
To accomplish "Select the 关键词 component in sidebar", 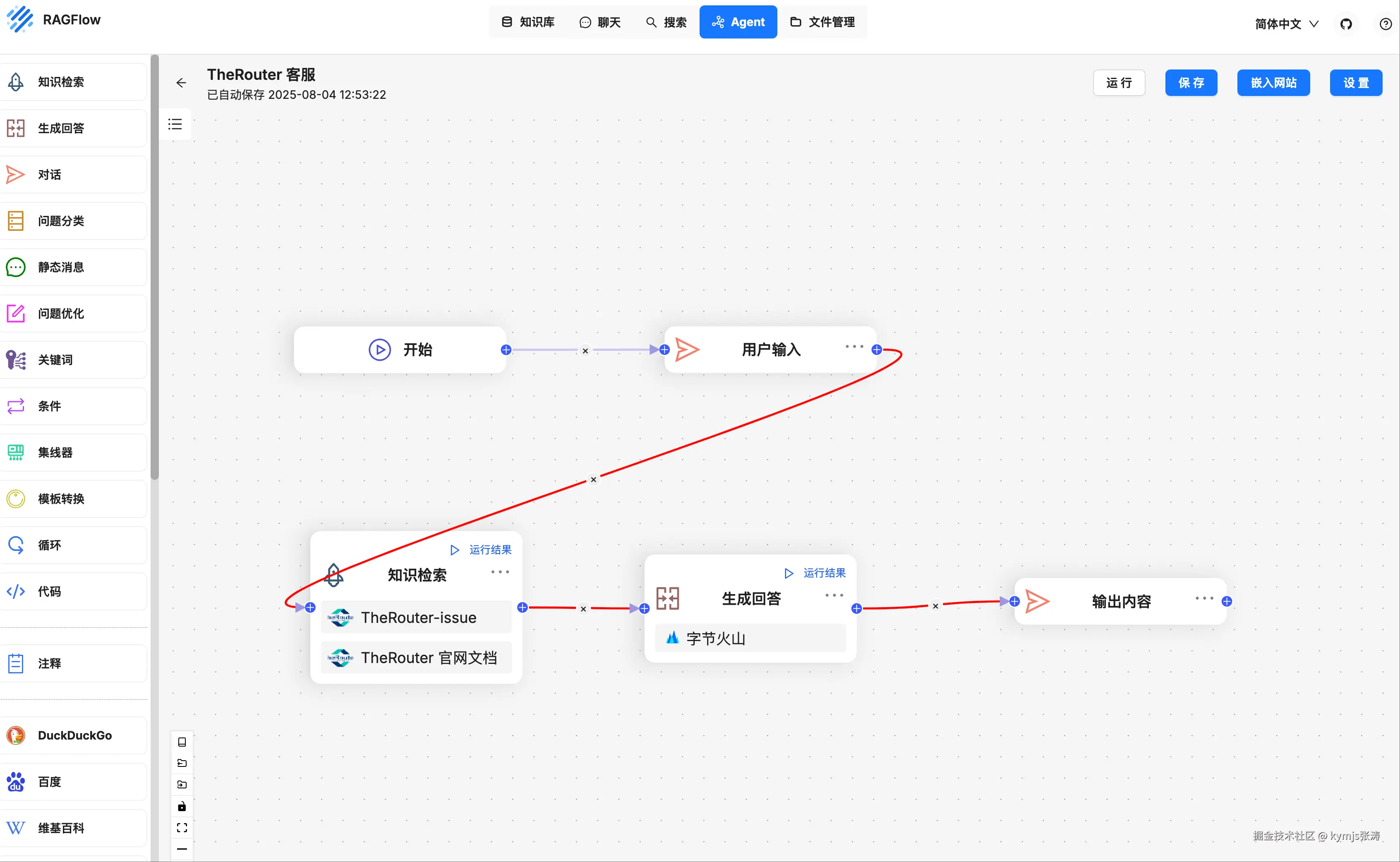I will [x=74, y=360].
